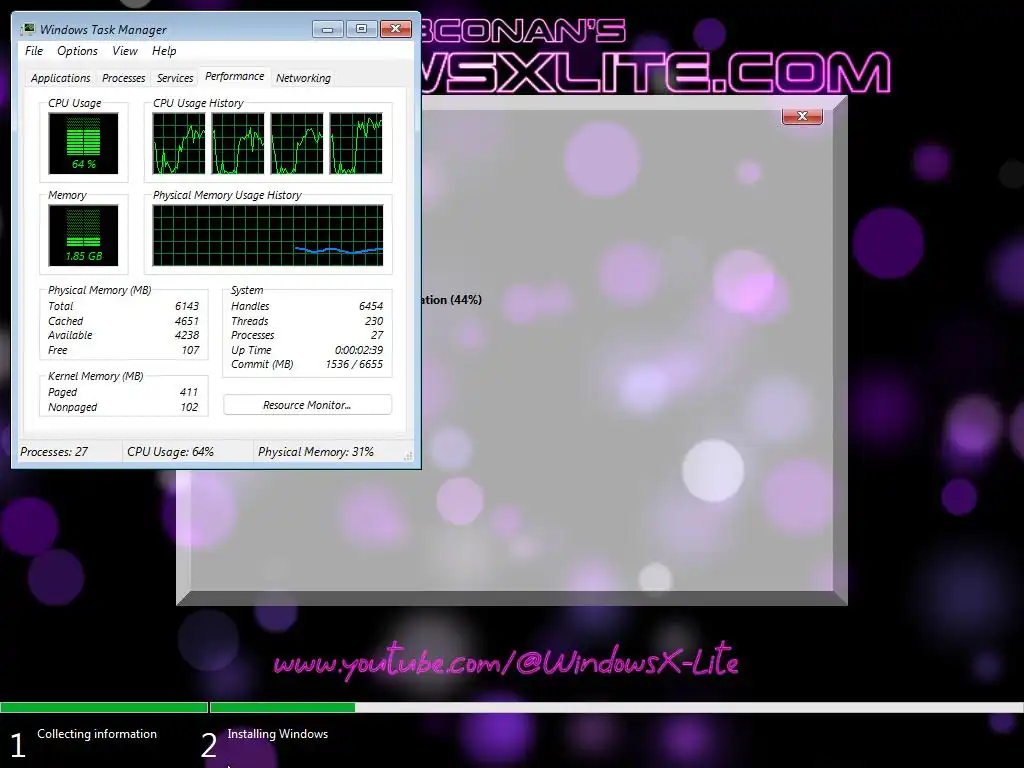This screenshot has height=768, width=1024.
Task: Click the Memory 1.85 GB gauge
Action: tap(84, 235)
